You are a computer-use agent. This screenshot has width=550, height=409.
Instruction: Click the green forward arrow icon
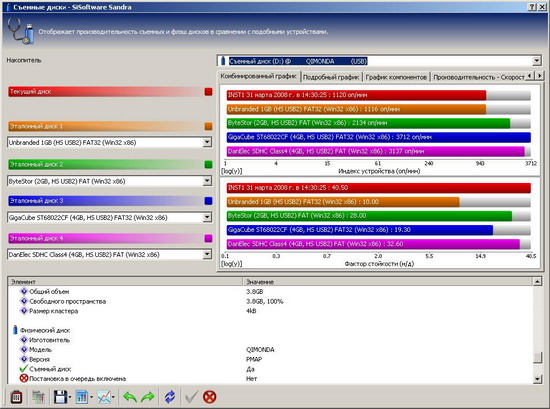pyautogui.click(x=148, y=397)
